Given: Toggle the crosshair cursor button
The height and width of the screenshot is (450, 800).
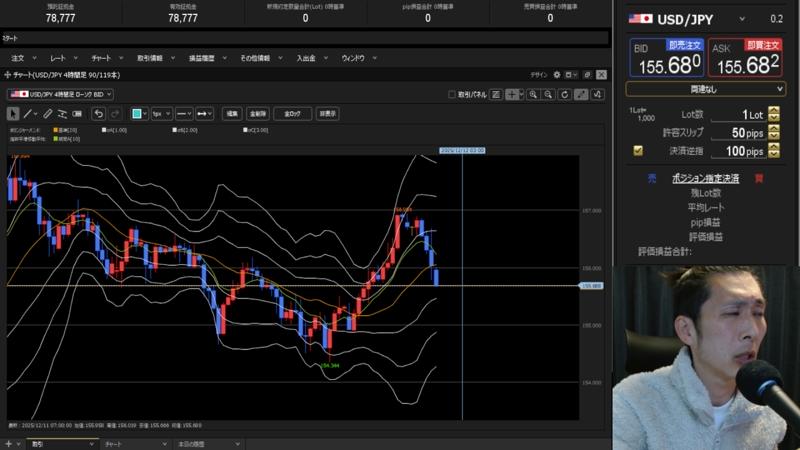Looking at the screenshot, I should tap(512, 94).
